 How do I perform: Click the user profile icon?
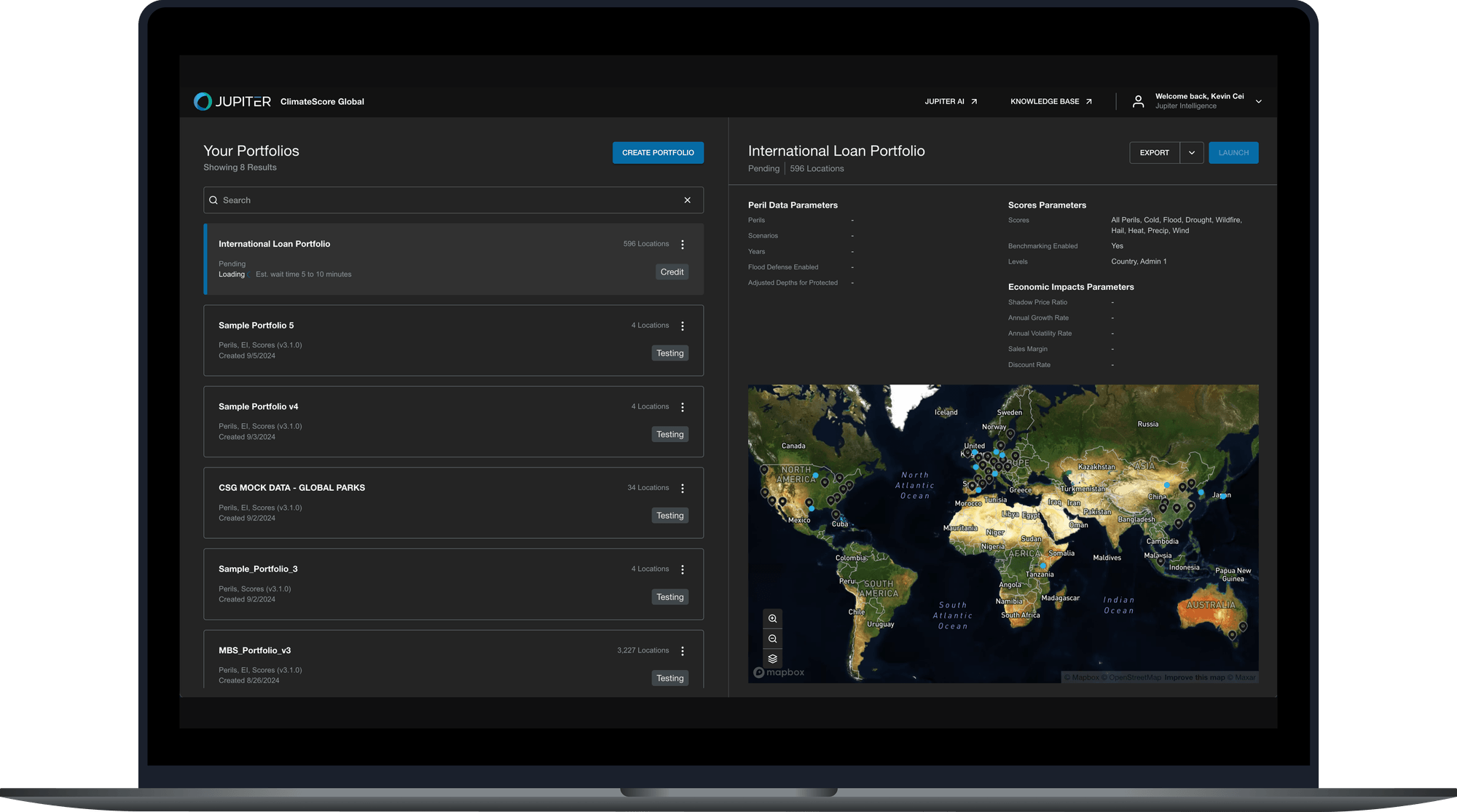[1138, 101]
